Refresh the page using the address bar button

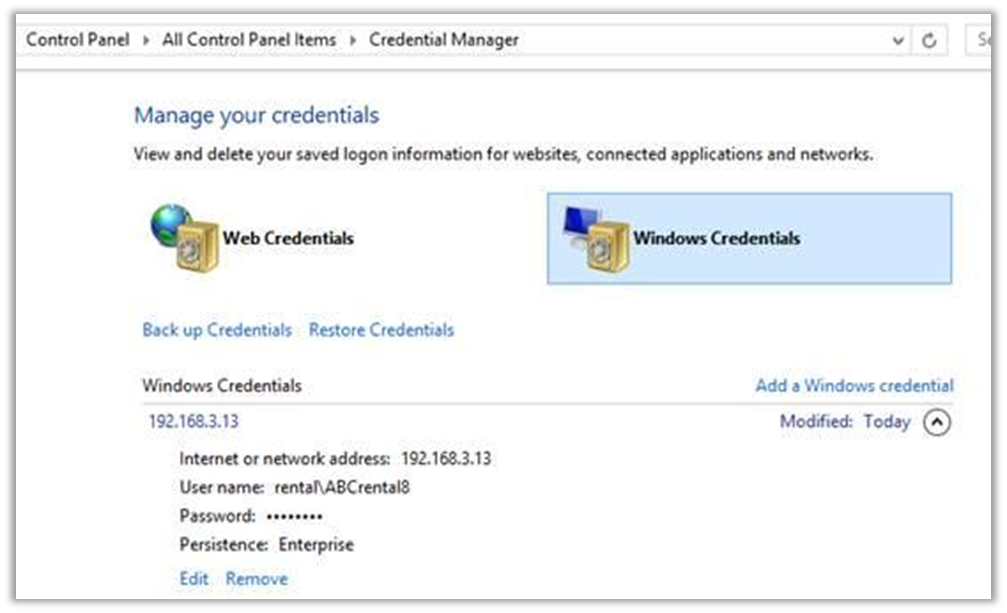click(929, 41)
